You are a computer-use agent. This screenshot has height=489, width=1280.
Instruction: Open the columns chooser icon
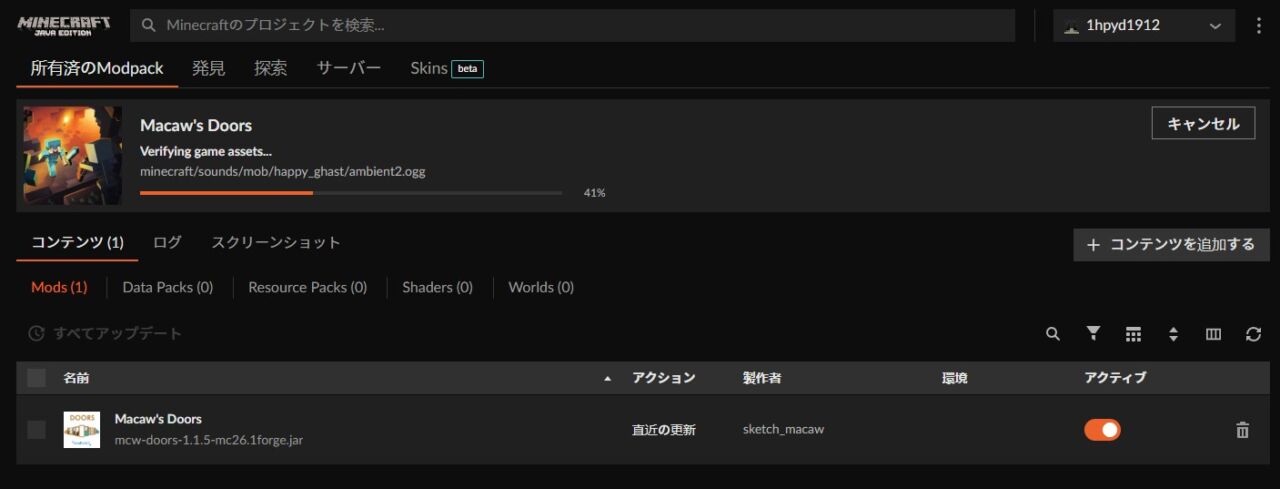1213,334
